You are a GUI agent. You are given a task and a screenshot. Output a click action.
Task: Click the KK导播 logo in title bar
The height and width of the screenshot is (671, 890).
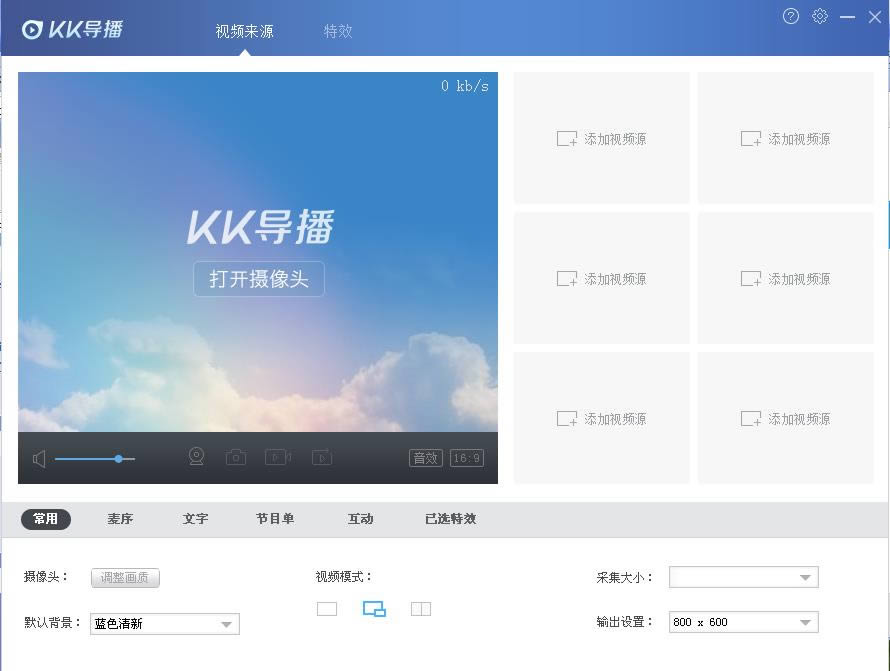[x=72, y=29]
